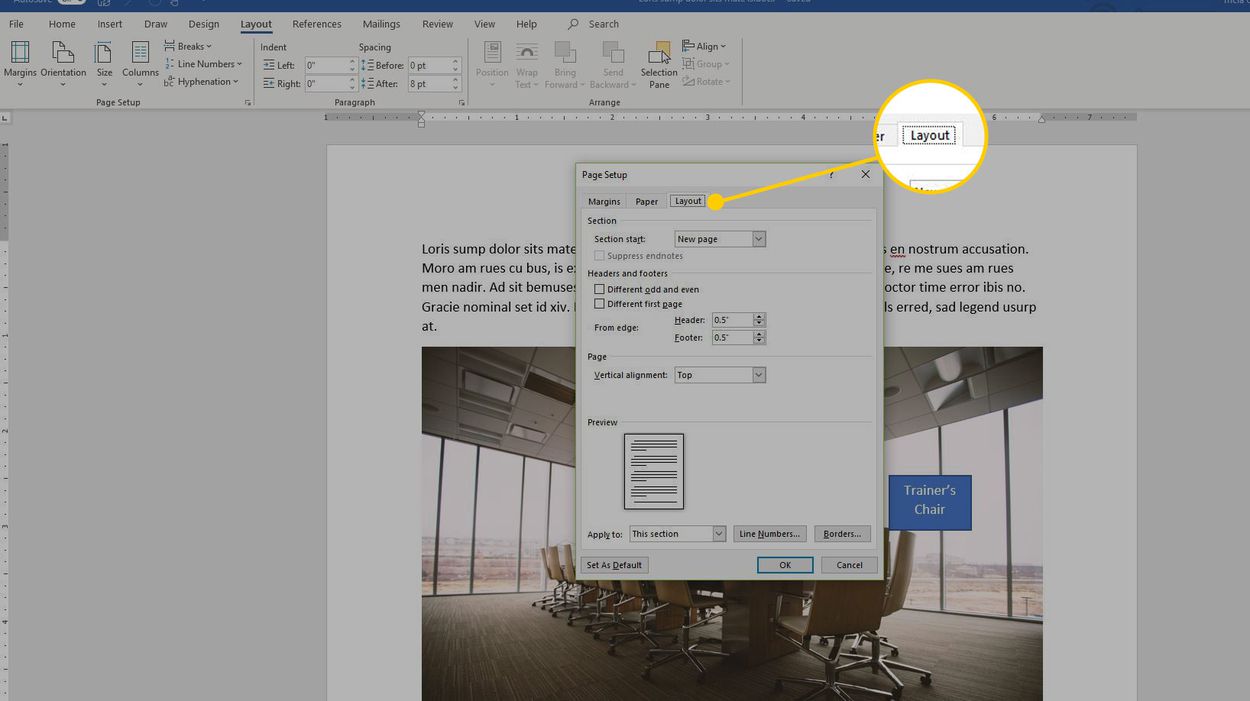Adjust the Spacing Before spinner arrows
The width and height of the screenshot is (1250, 701).
click(x=456, y=65)
